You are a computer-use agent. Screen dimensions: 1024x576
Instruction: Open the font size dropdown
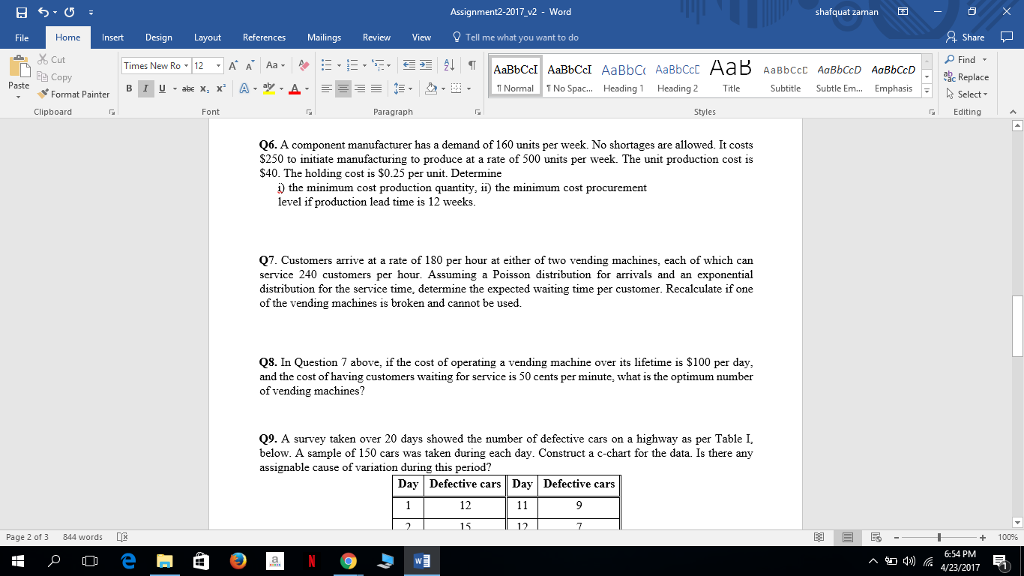tap(217, 65)
